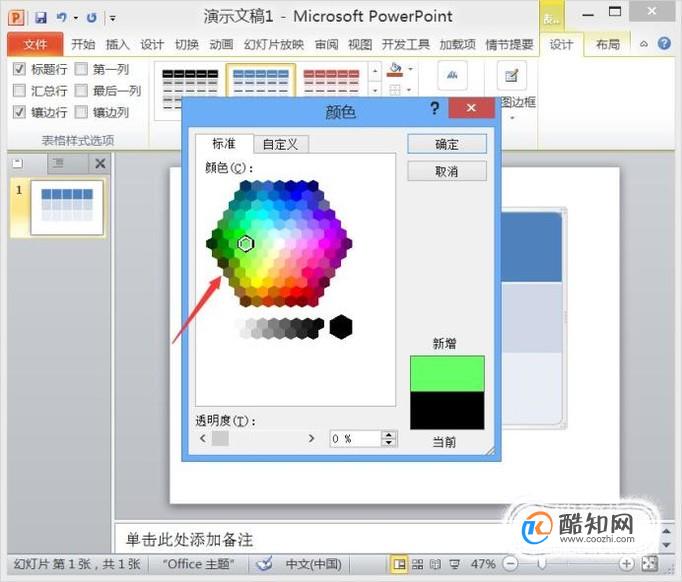Image resolution: width=682 pixels, height=582 pixels.
Task: Toggle the 标题行 checkbox
Action: pyautogui.click(x=19, y=69)
